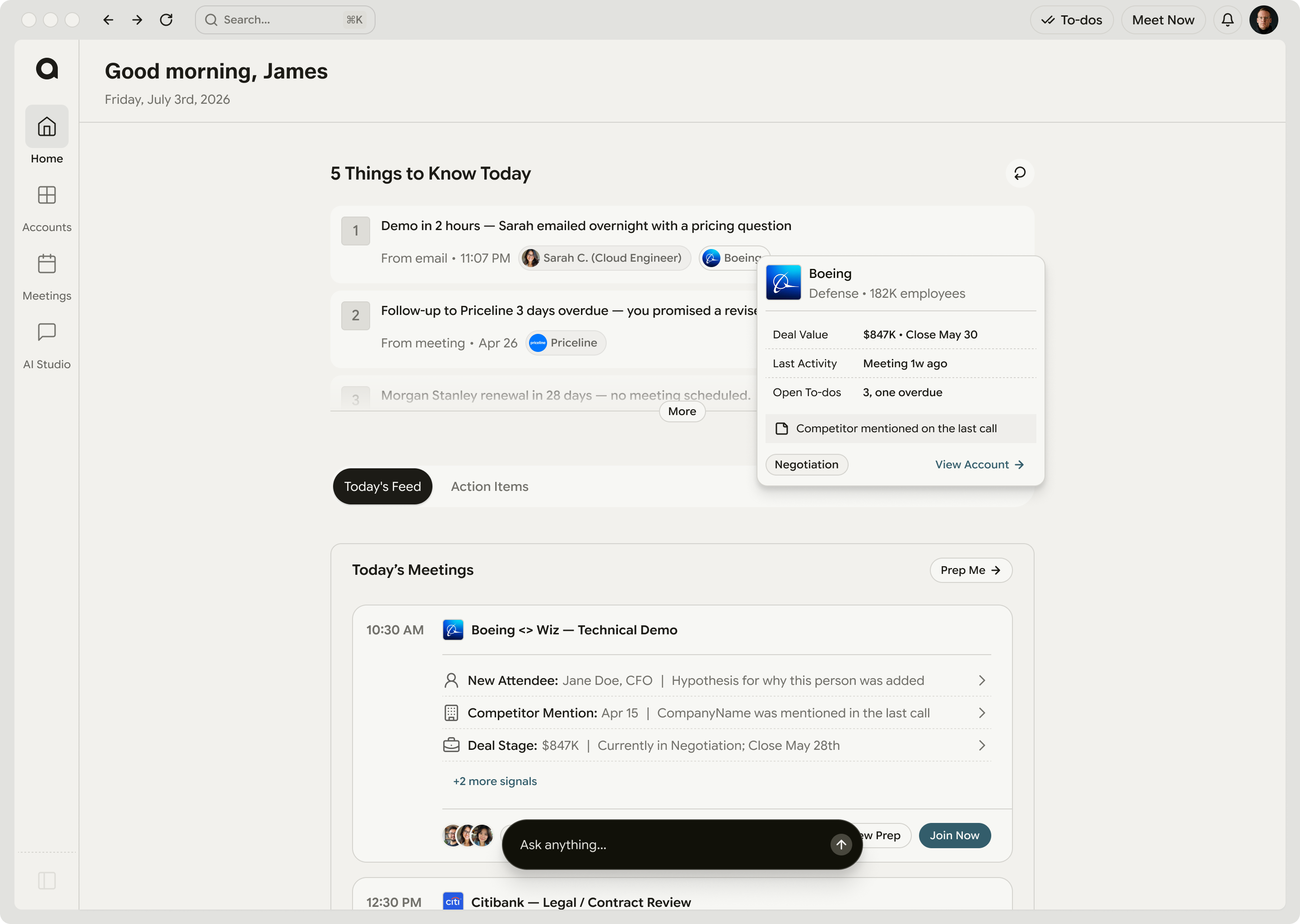Navigate forward with right arrow
Image resolution: width=1300 pixels, height=924 pixels.
[x=137, y=20]
